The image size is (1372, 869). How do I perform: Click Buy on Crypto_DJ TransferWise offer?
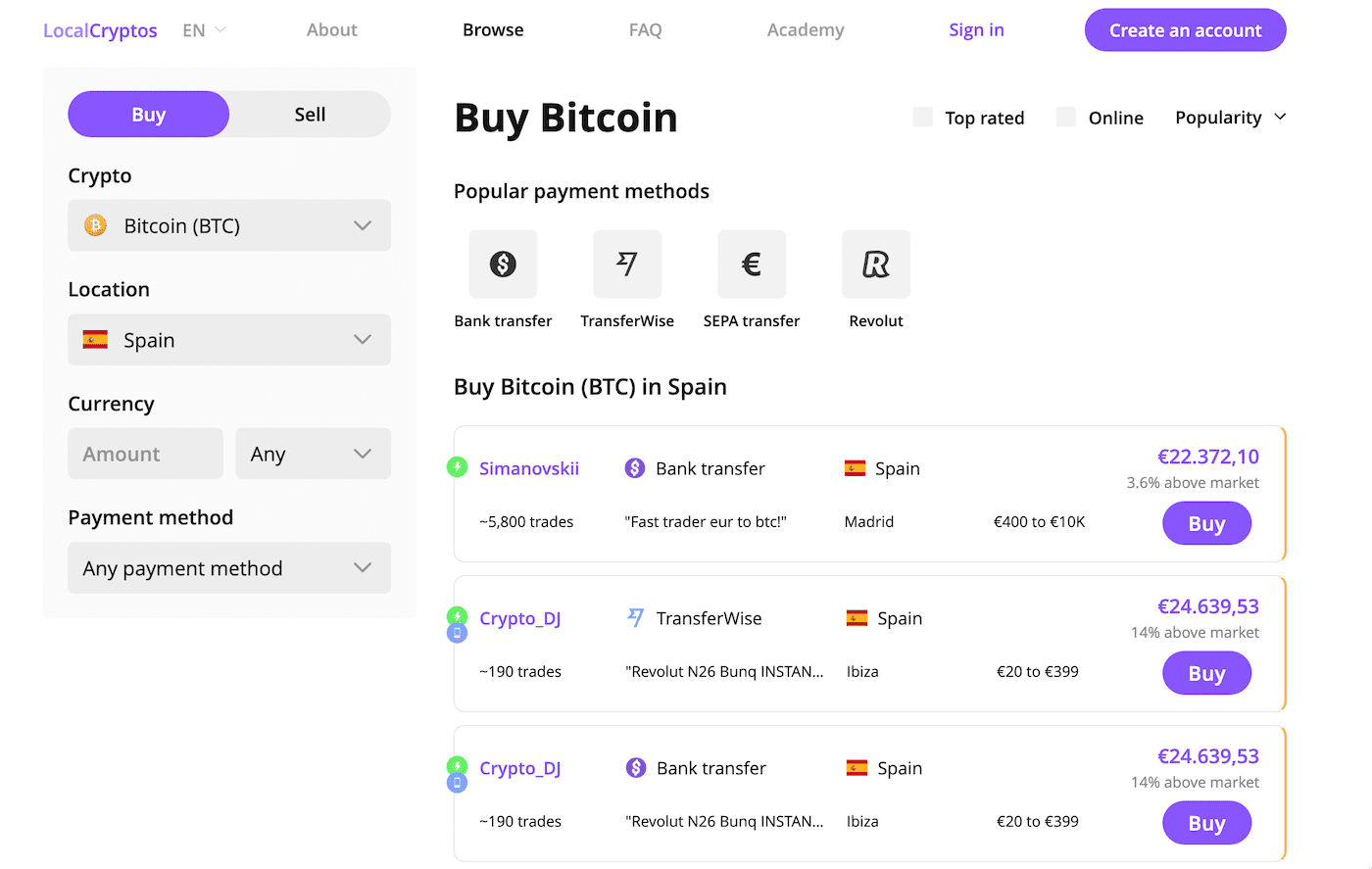point(1206,673)
